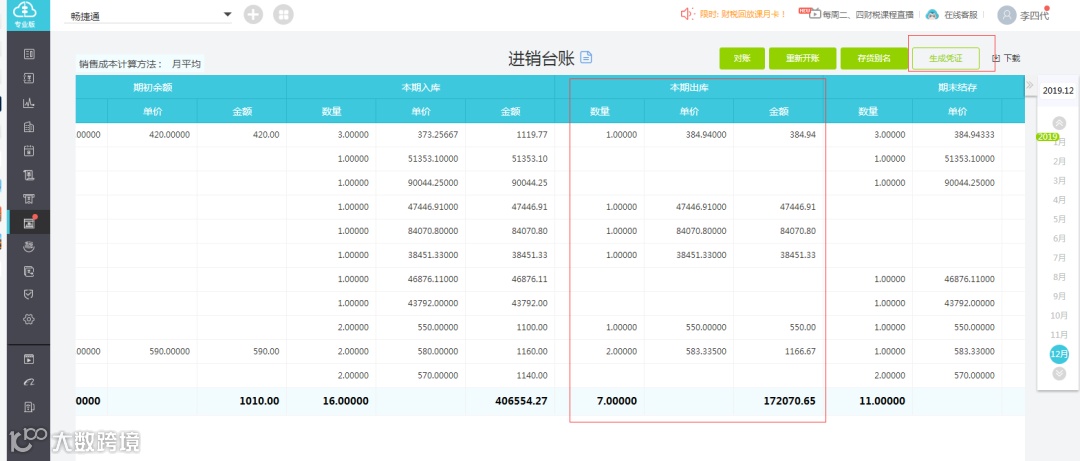
Task: Click the year-up arrow above 2019
Action: pos(1059,123)
